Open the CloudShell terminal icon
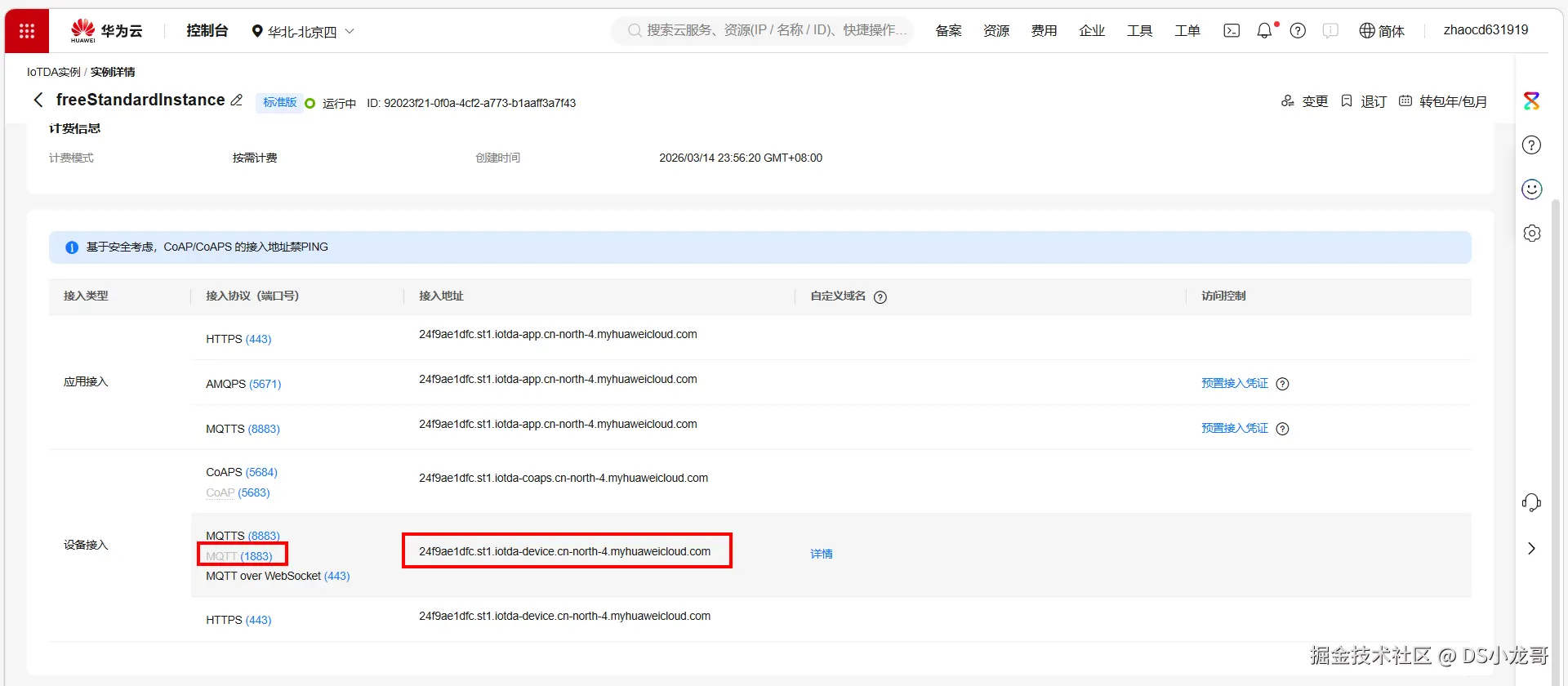The height and width of the screenshot is (686, 1568). tap(1232, 31)
